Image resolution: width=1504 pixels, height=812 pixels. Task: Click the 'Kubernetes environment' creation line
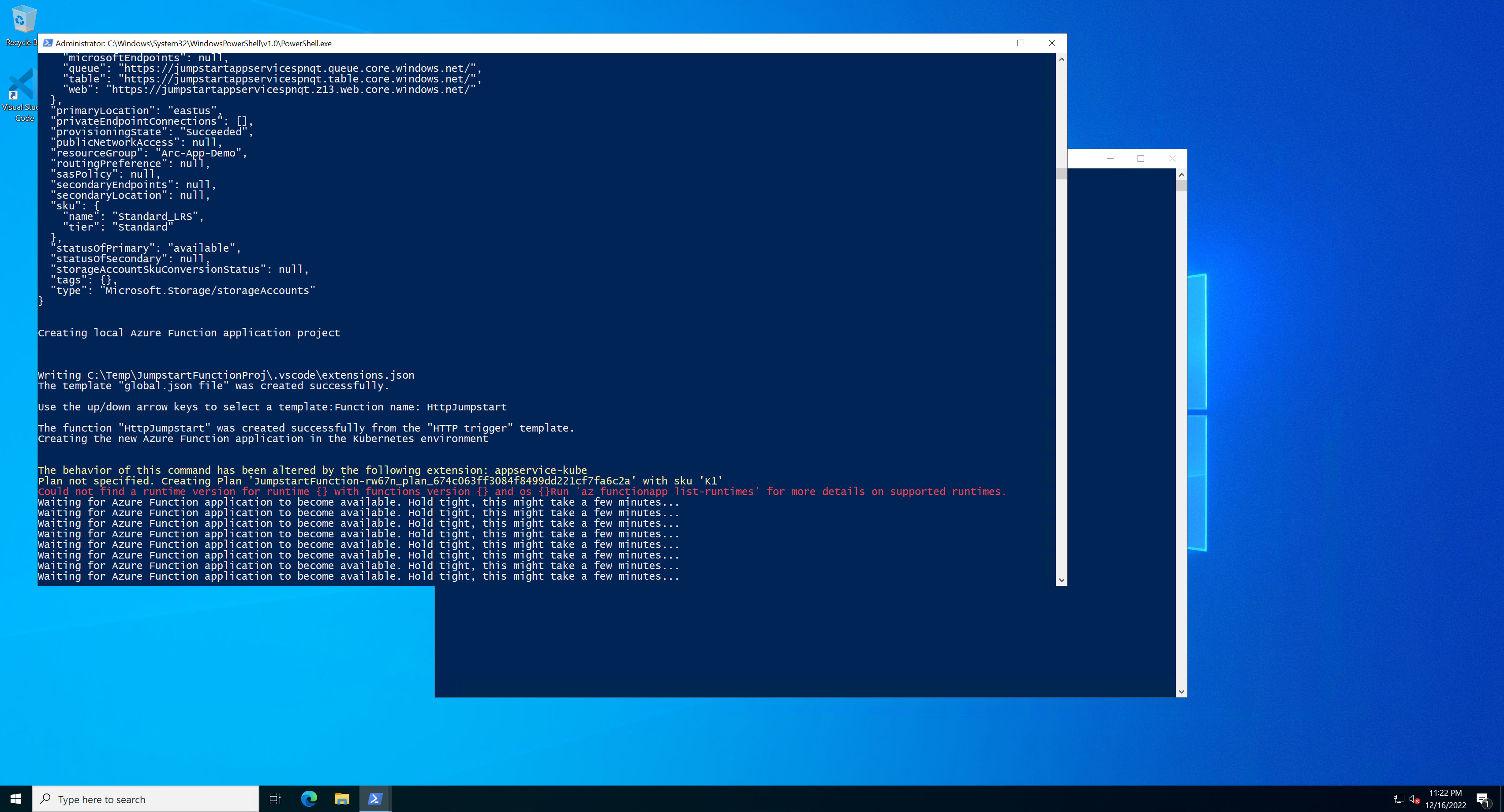[x=263, y=438]
